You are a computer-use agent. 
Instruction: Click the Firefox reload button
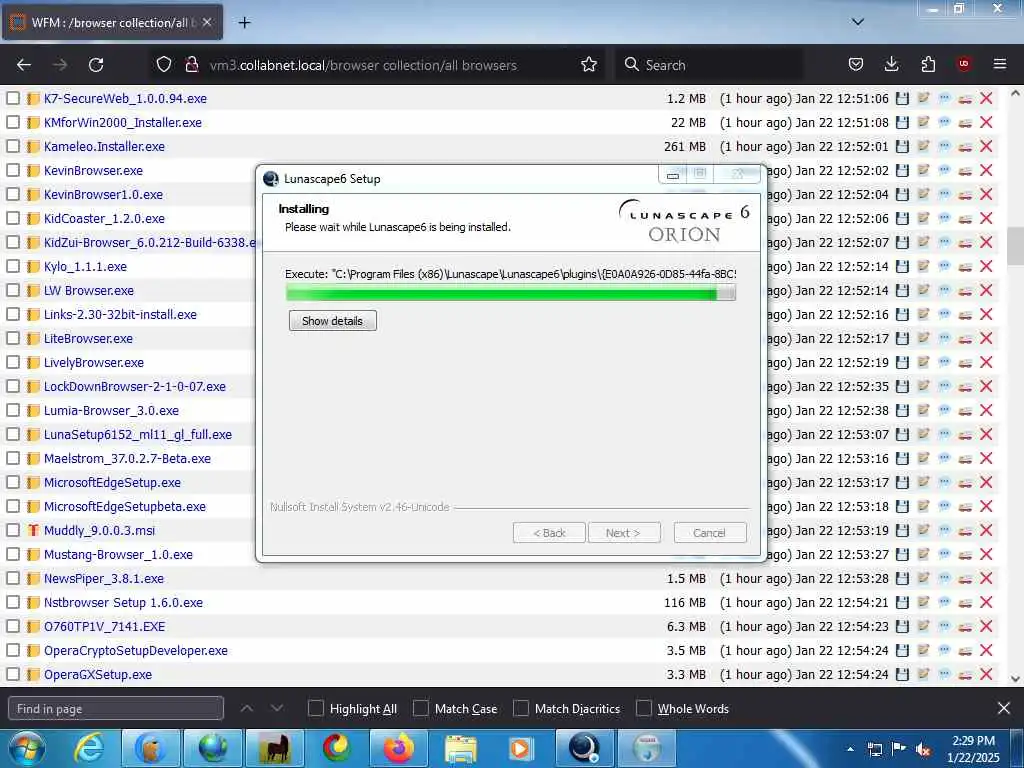(96, 65)
